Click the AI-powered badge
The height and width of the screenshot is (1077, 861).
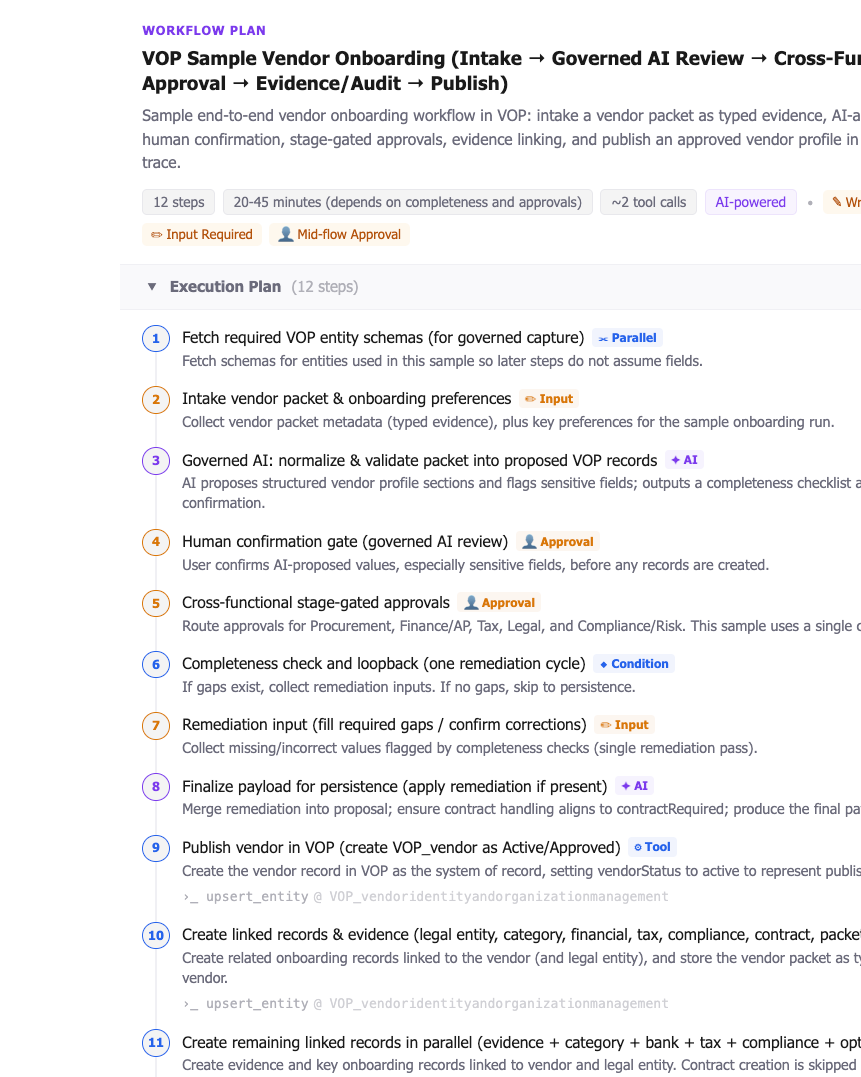[751, 202]
